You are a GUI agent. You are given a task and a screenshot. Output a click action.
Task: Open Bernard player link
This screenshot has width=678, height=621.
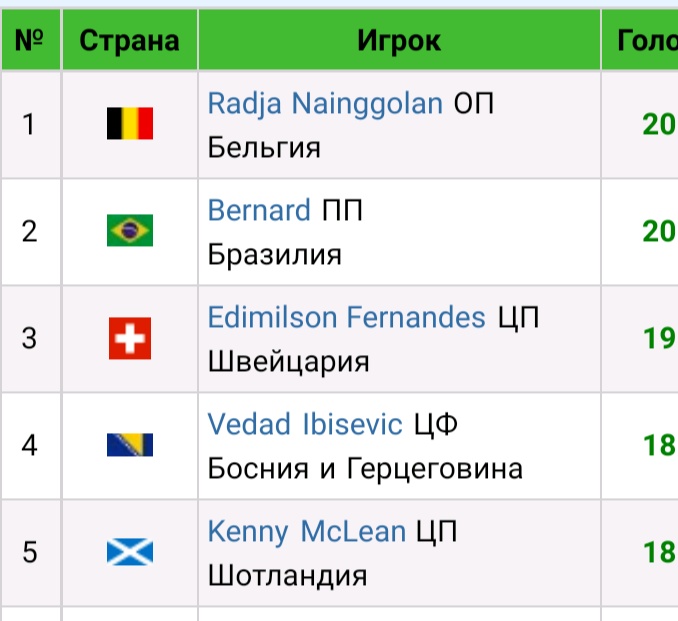click(259, 210)
